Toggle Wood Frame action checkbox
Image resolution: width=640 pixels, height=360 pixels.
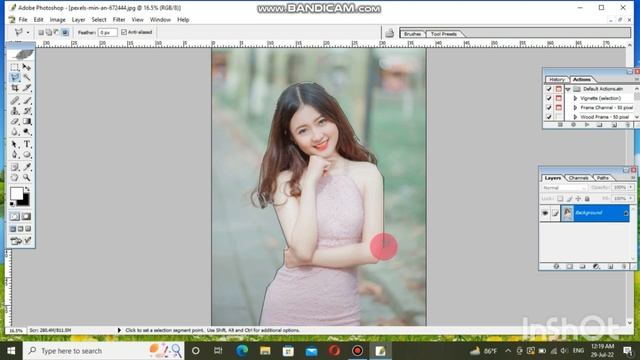(x=549, y=117)
